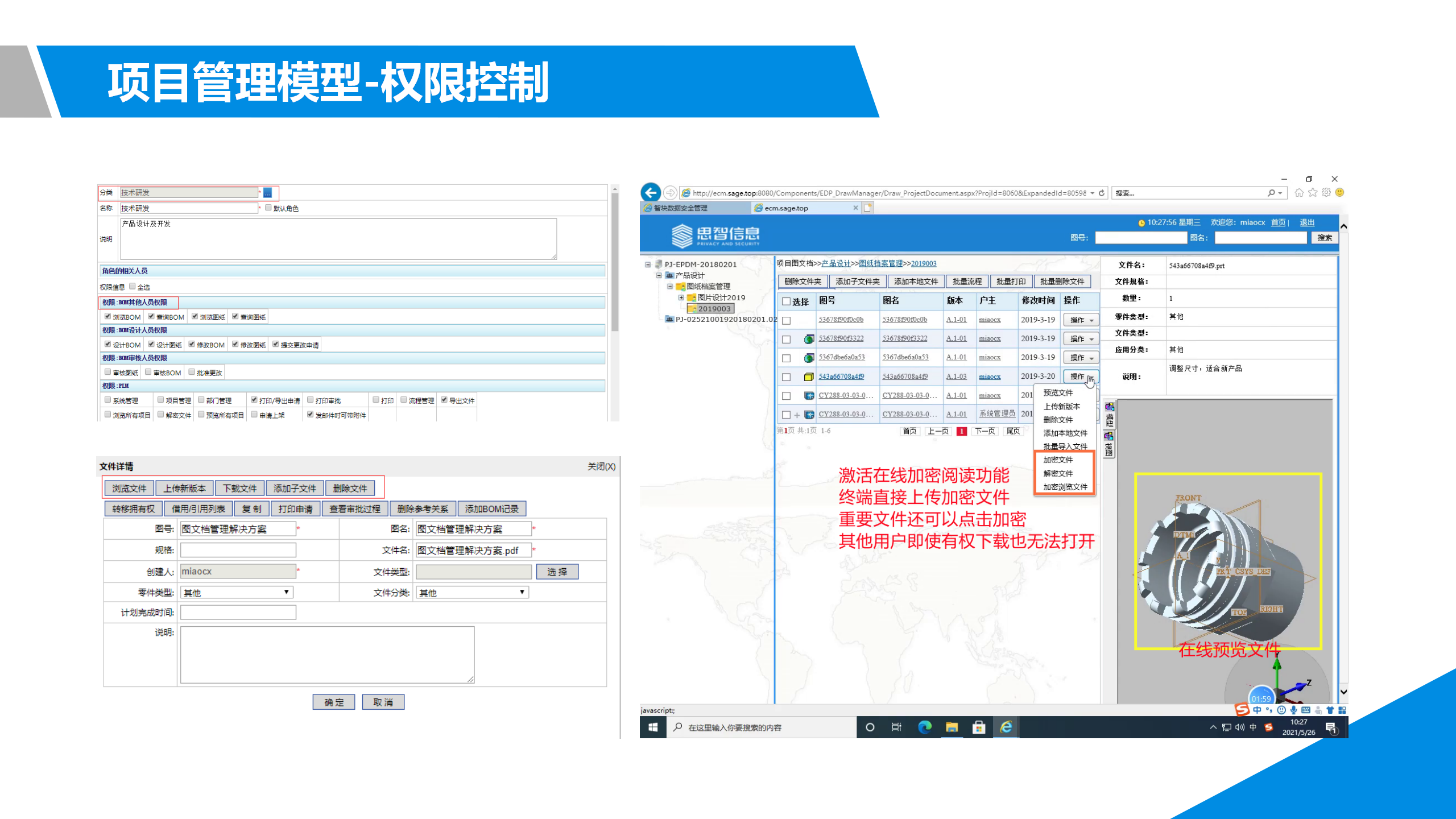Click the address bar refresh icon
1456x819 pixels.
[x=1102, y=193]
